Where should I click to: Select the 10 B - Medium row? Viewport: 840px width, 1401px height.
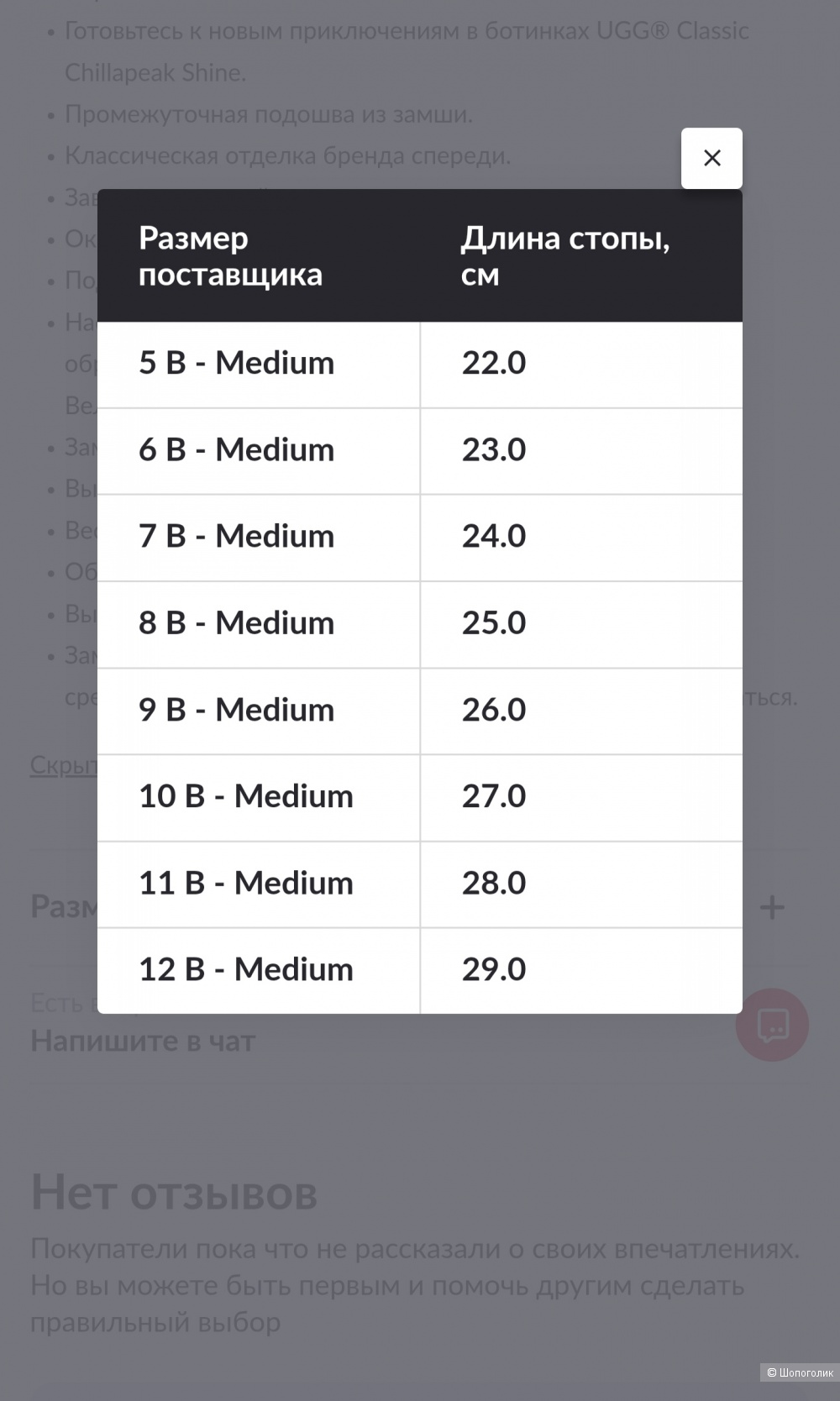[x=420, y=798]
